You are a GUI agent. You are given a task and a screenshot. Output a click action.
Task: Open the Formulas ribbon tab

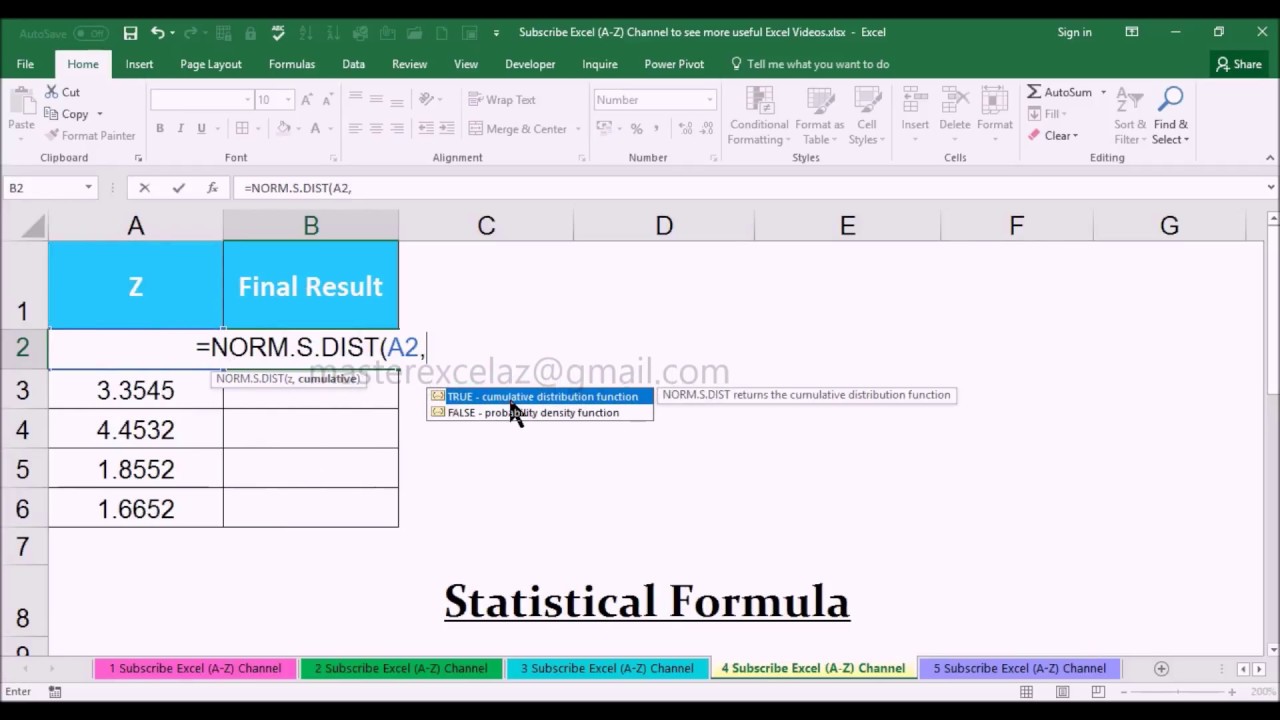(x=292, y=64)
